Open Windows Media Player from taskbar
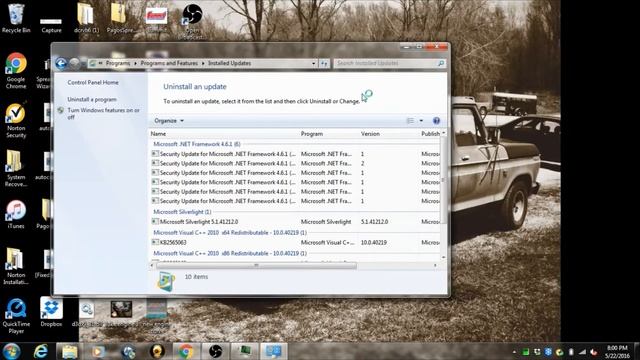Screen dimensions: 640x360 coord(98,351)
